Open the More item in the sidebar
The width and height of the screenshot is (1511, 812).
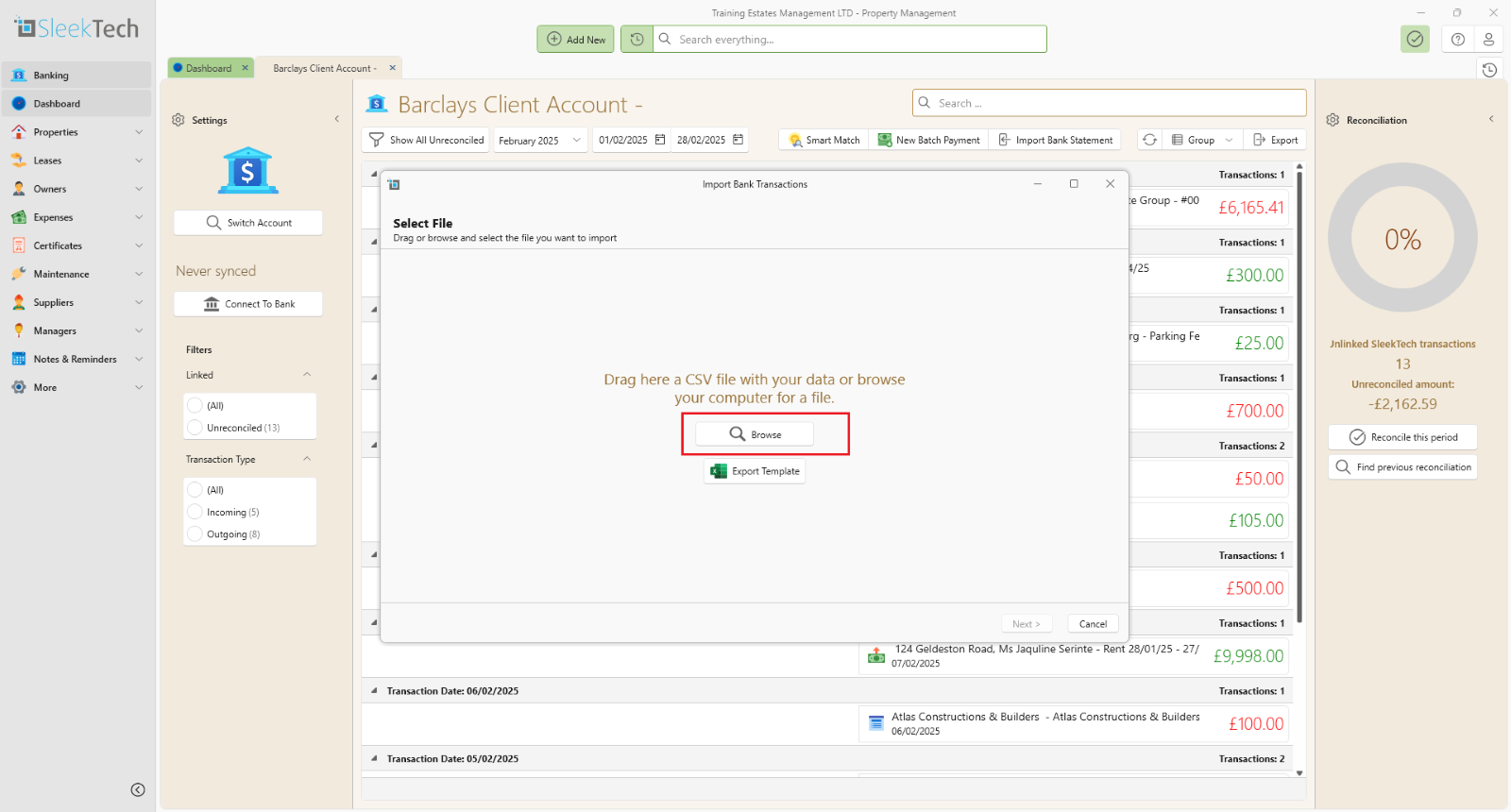(76, 387)
